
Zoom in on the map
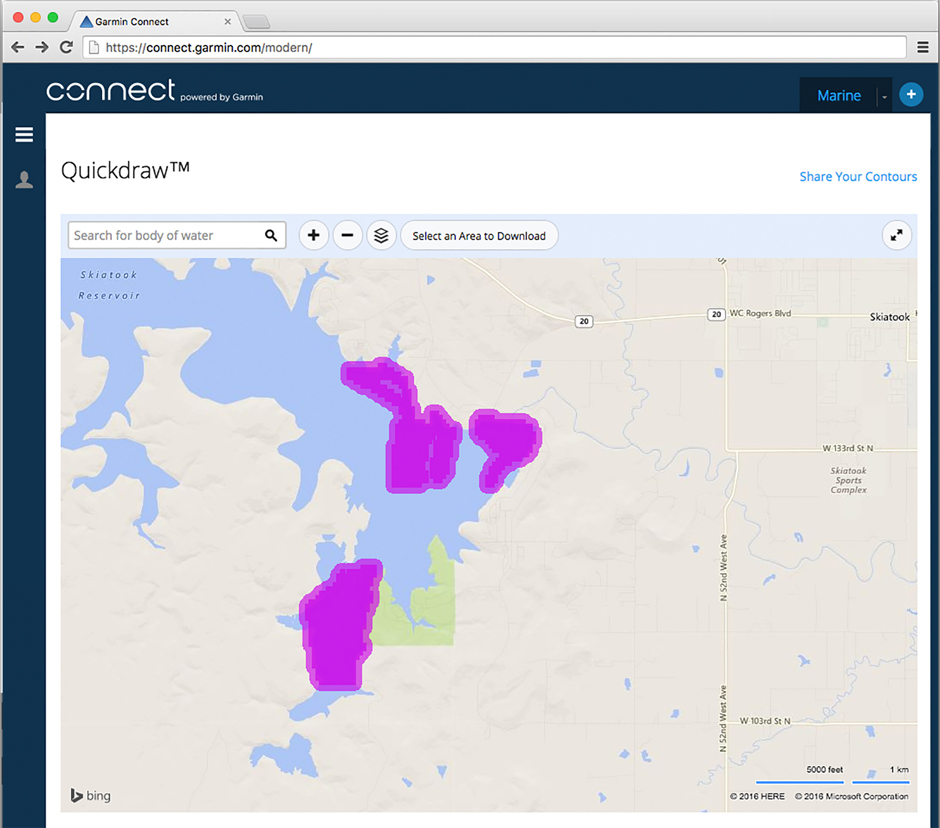coord(313,236)
